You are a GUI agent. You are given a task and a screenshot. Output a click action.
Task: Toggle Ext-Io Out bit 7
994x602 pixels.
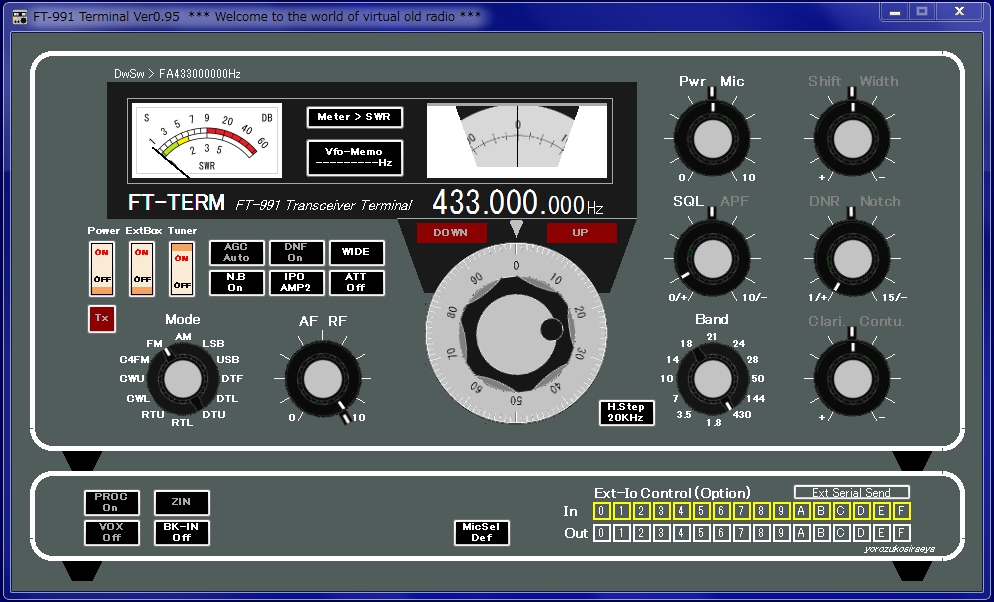[741, 533]
